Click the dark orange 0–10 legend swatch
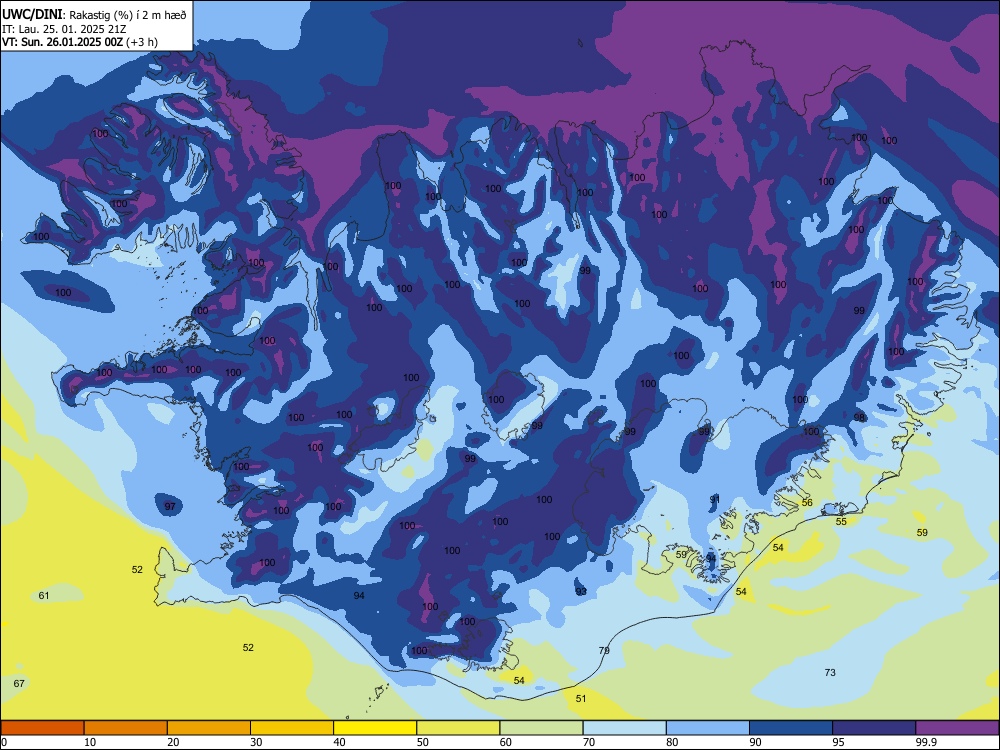 point(42,728)
